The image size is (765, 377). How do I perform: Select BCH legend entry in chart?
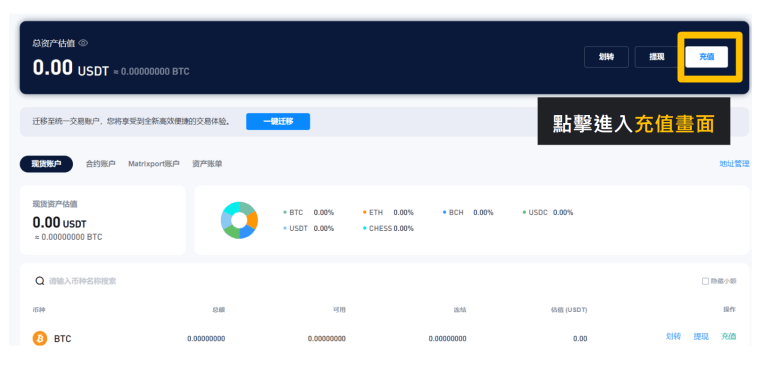point(468,213)
